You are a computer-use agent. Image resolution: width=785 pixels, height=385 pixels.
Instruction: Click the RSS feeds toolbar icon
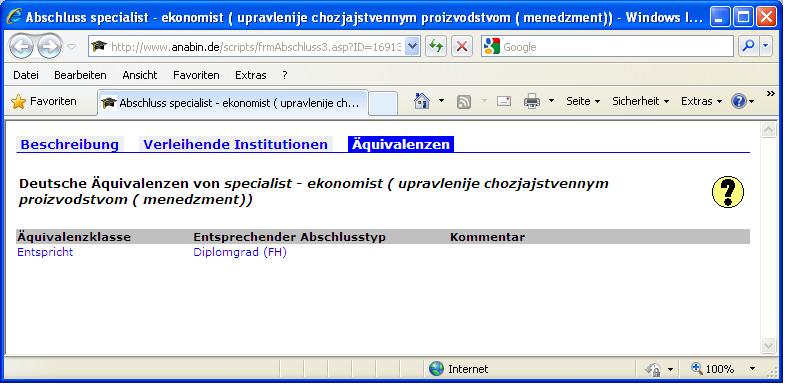[x=464, y=102]
